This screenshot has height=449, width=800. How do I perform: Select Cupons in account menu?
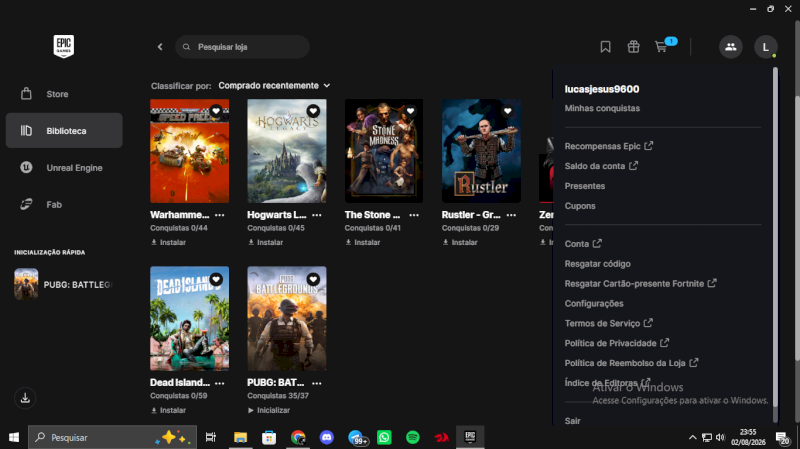tap(580, 206)
